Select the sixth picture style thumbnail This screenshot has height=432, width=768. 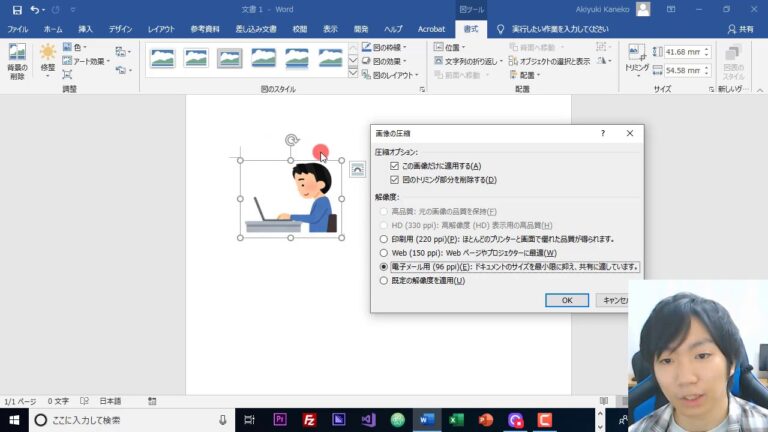330,58
